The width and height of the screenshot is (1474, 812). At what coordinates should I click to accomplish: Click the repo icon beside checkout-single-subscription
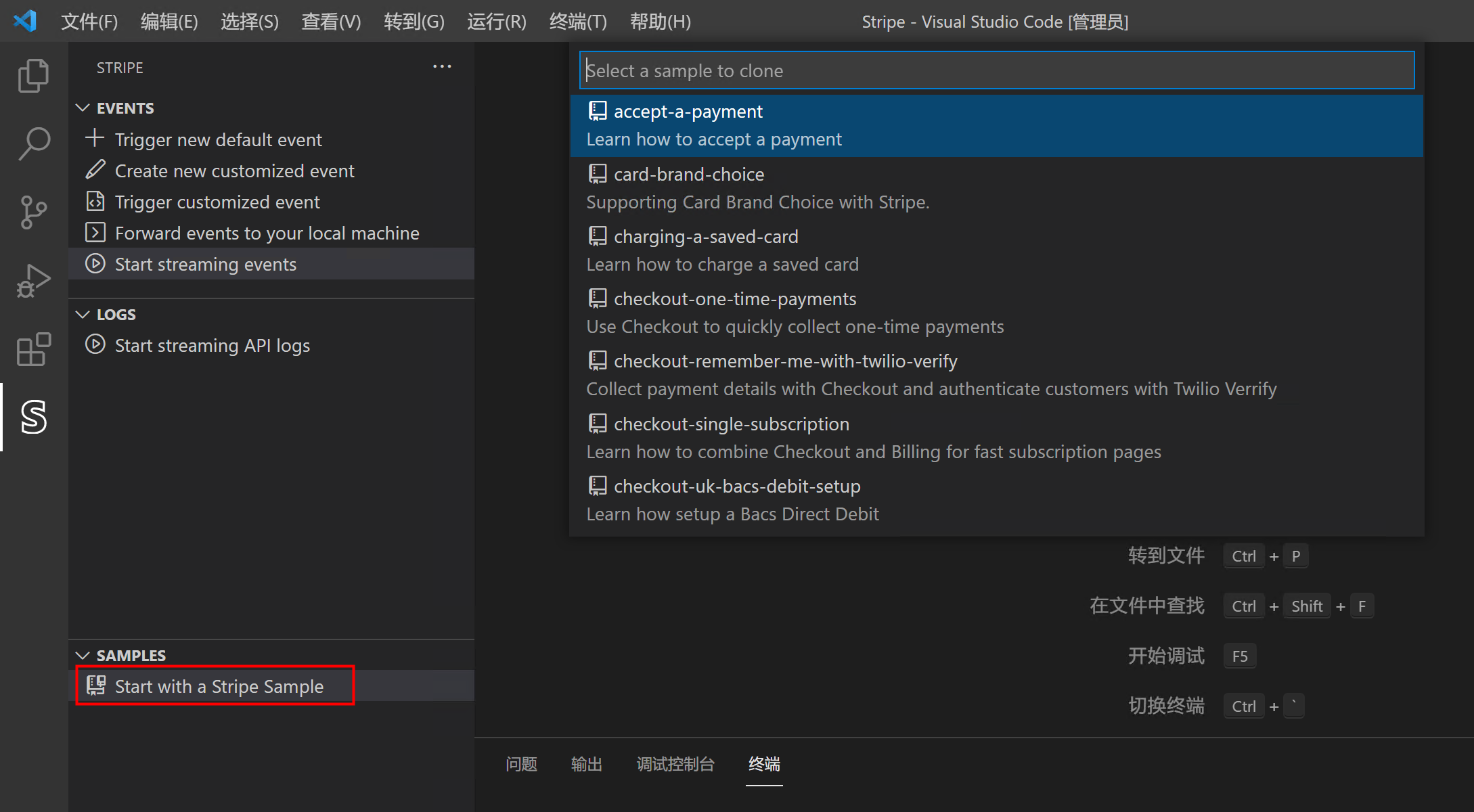pyautogui.click(x=597, y=424)
